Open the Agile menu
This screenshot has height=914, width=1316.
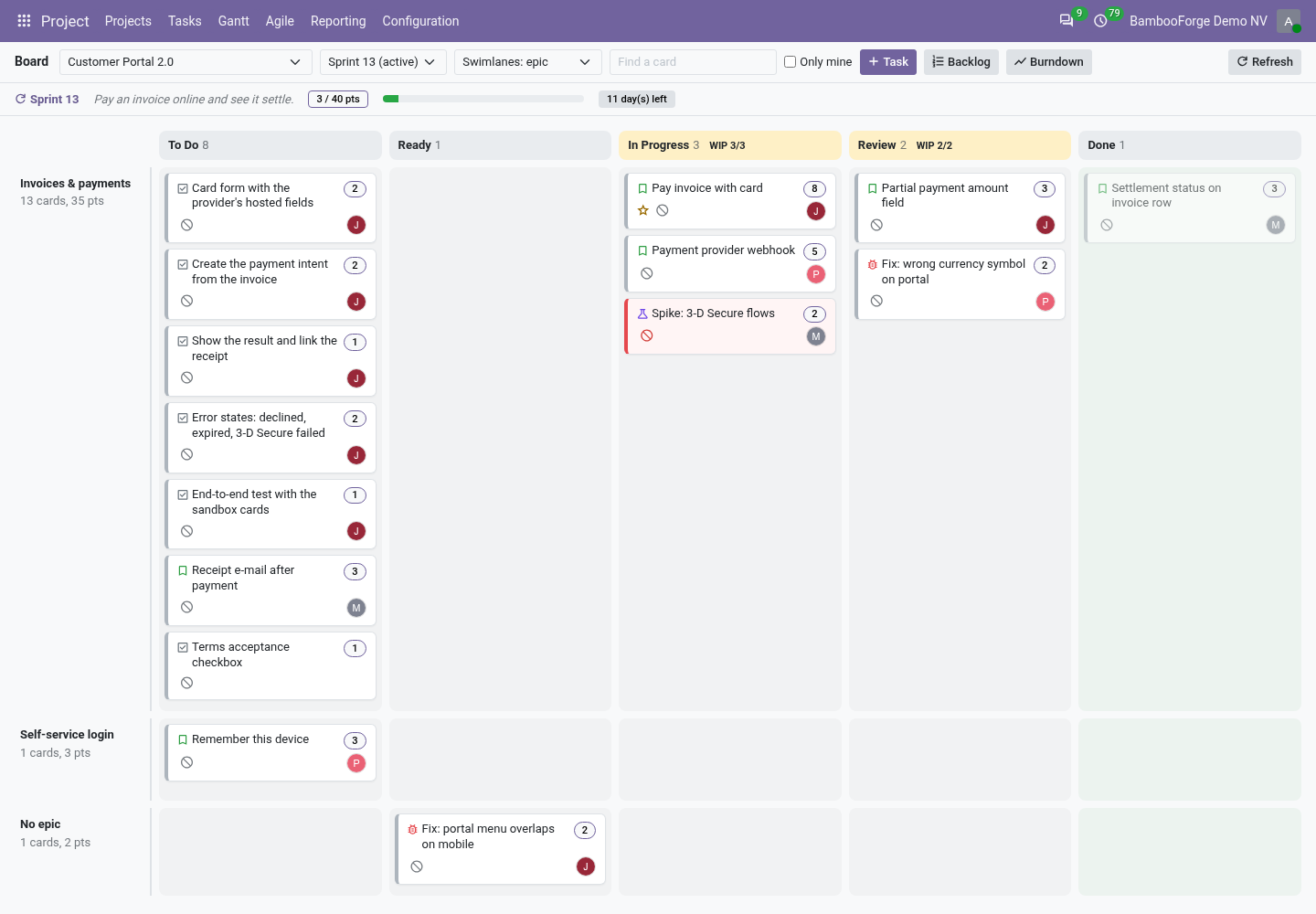click(x=280, y=21)
